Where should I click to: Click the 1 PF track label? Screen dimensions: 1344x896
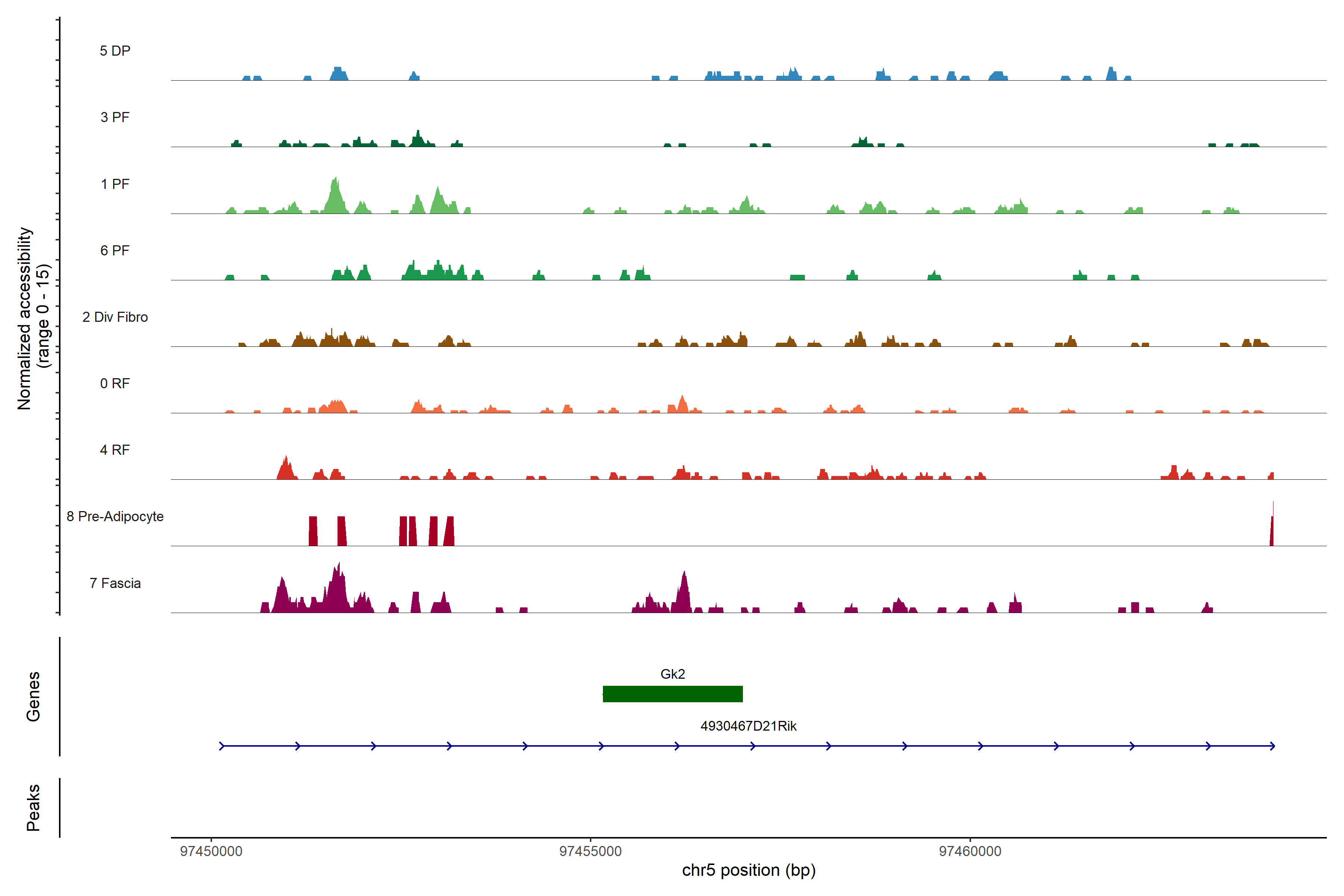[x=115, y=184]
